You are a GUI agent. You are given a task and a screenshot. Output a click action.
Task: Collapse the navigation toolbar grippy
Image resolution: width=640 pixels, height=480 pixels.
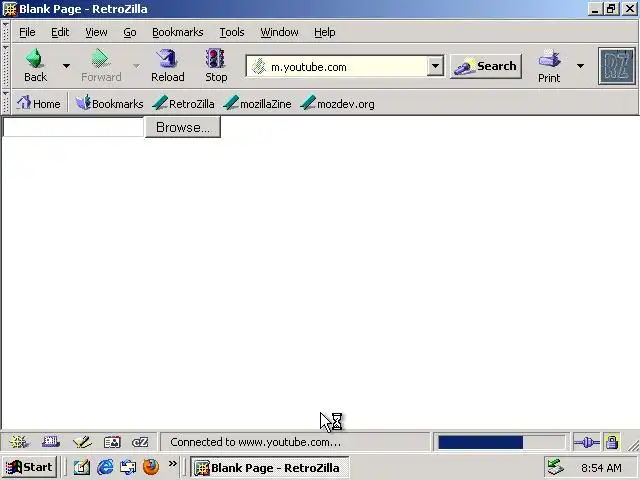pyautogui.click(x=6, y=66)
